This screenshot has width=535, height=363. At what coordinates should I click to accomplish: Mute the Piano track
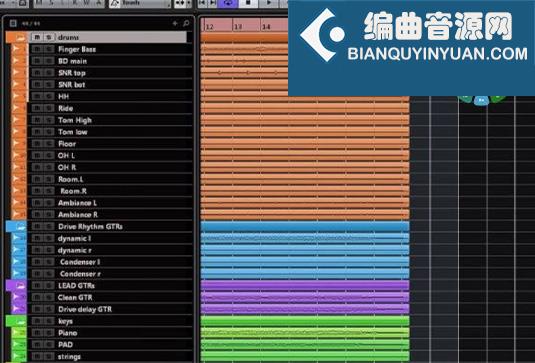tap(37, 333)
